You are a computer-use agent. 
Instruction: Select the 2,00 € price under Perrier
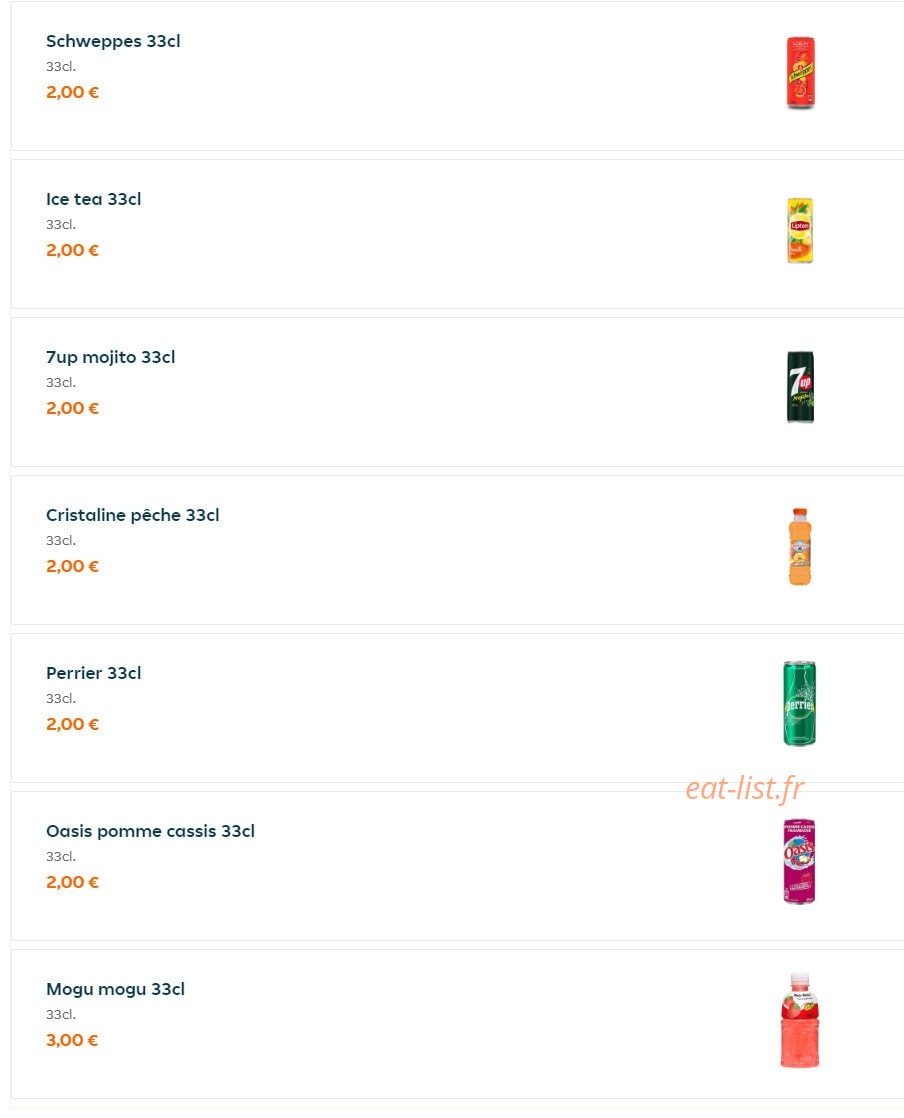(72, 724)
